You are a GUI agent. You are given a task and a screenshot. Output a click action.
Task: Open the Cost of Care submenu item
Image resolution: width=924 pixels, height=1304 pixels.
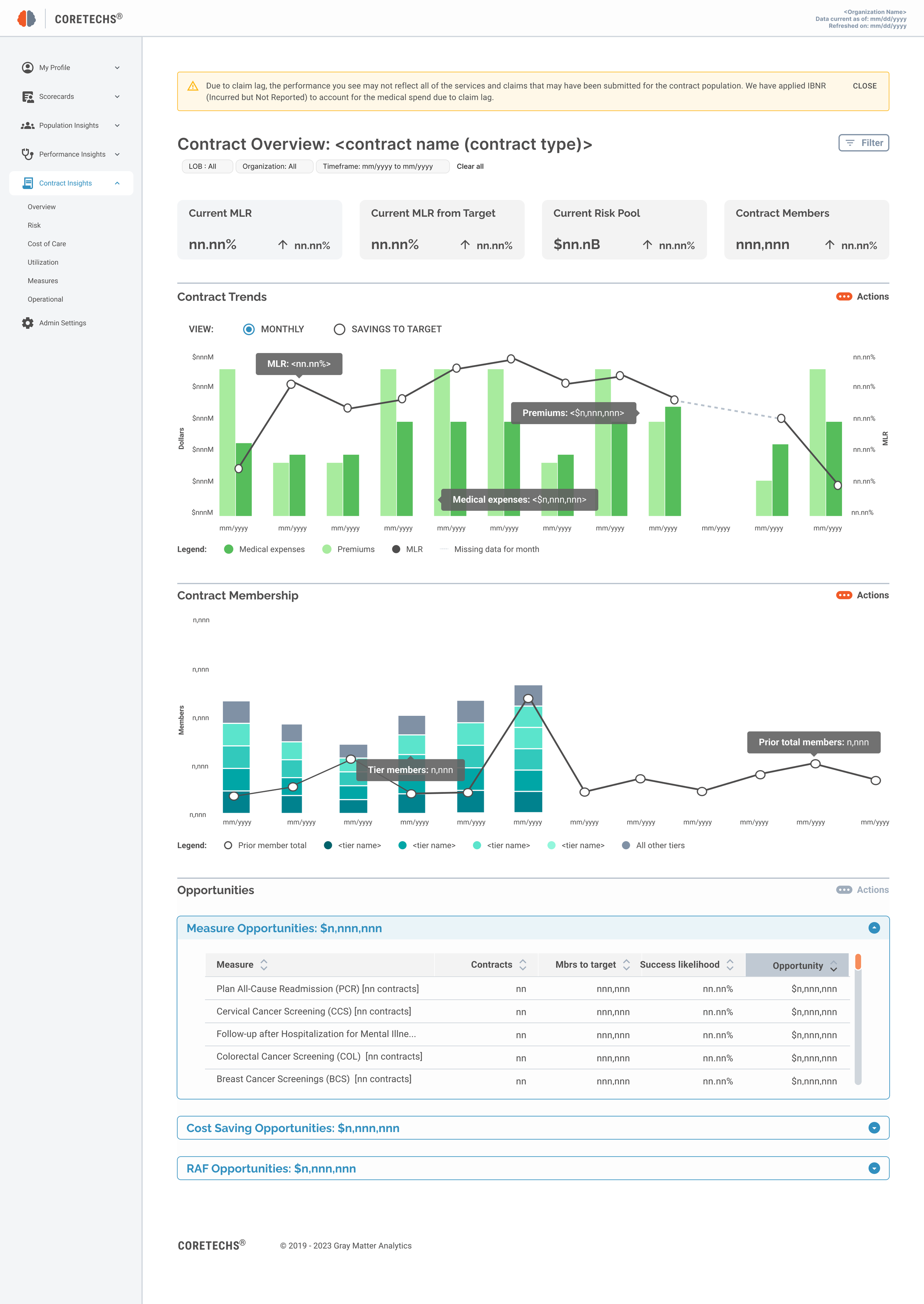click(47, 244)
